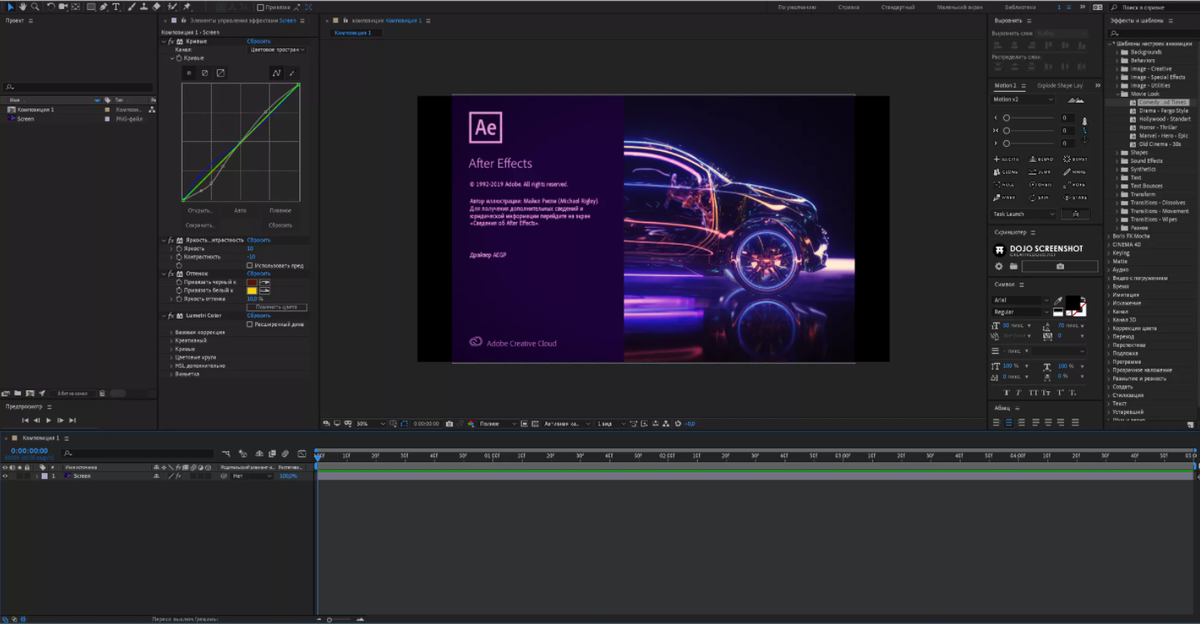Image resolution: width=1200 pixels, height=624 pixels.
Task: Click the eyedropper in the Character panel
Action: (x=1059, y=300)
